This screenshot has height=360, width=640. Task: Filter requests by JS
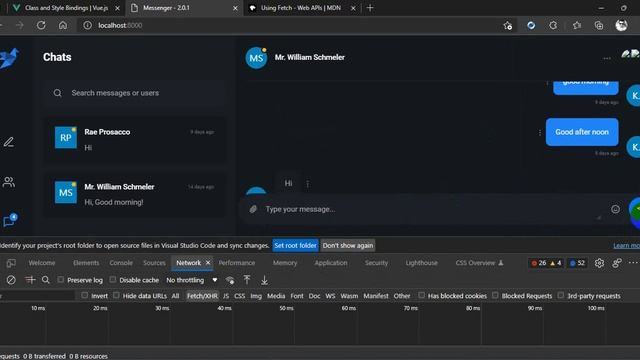coord(226,296)
